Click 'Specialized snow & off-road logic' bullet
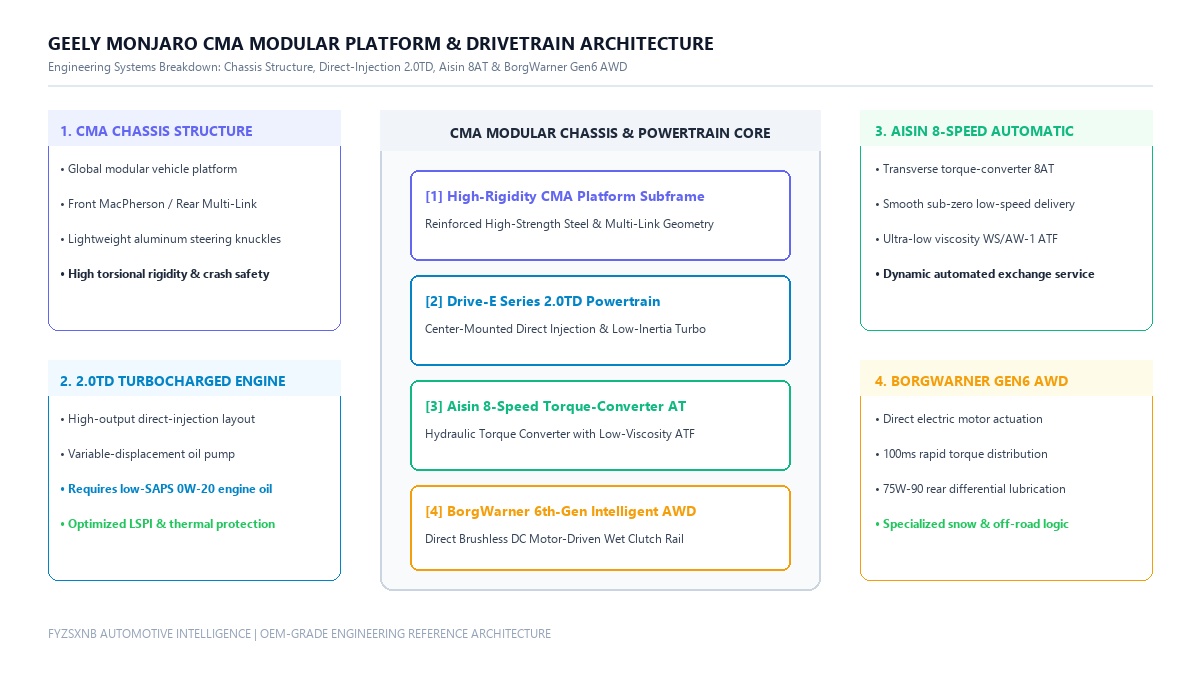The height and width of the screenshot is (675, 1200). (971, 524)
